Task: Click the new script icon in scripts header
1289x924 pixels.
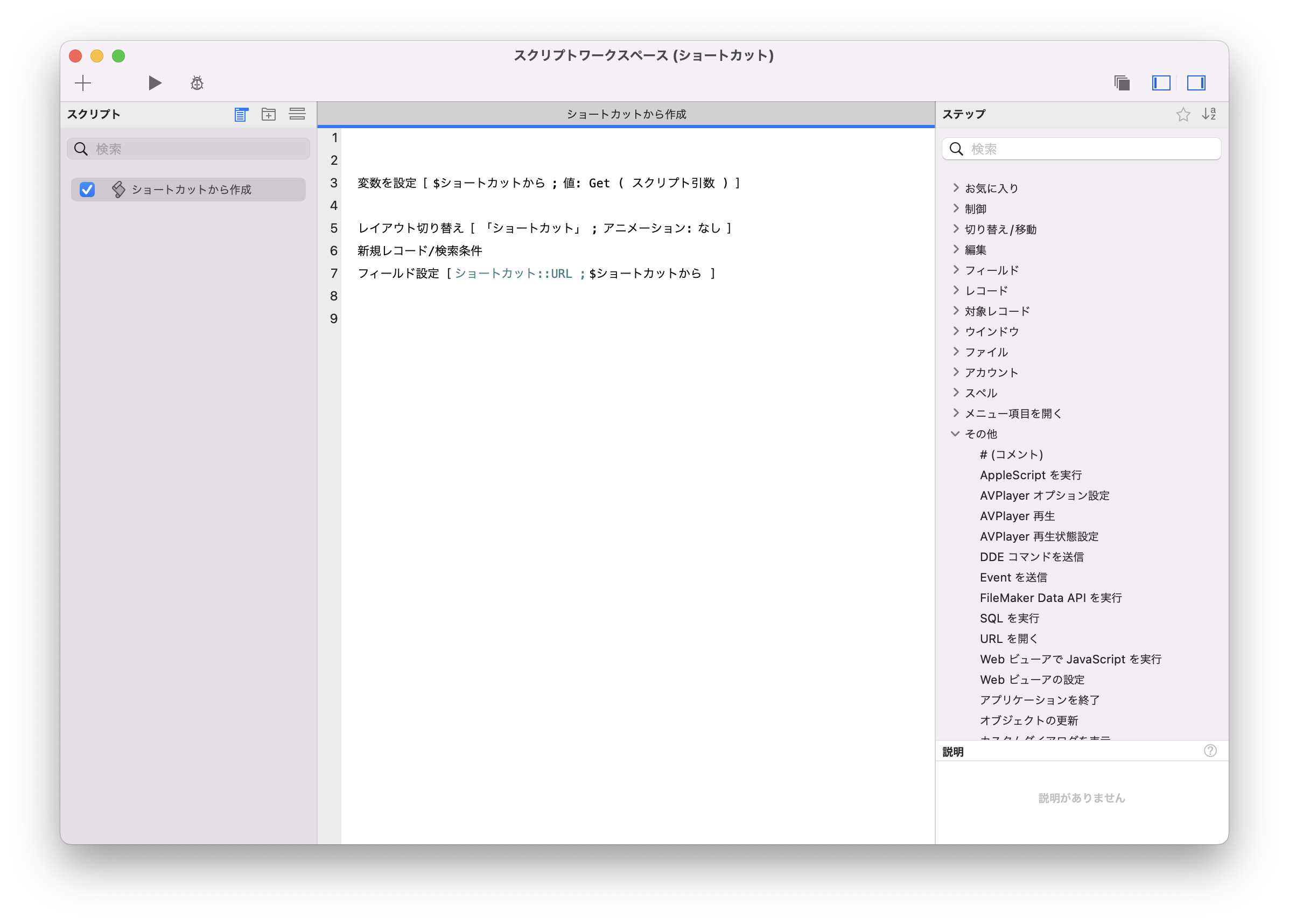Action: click(241, 114)
